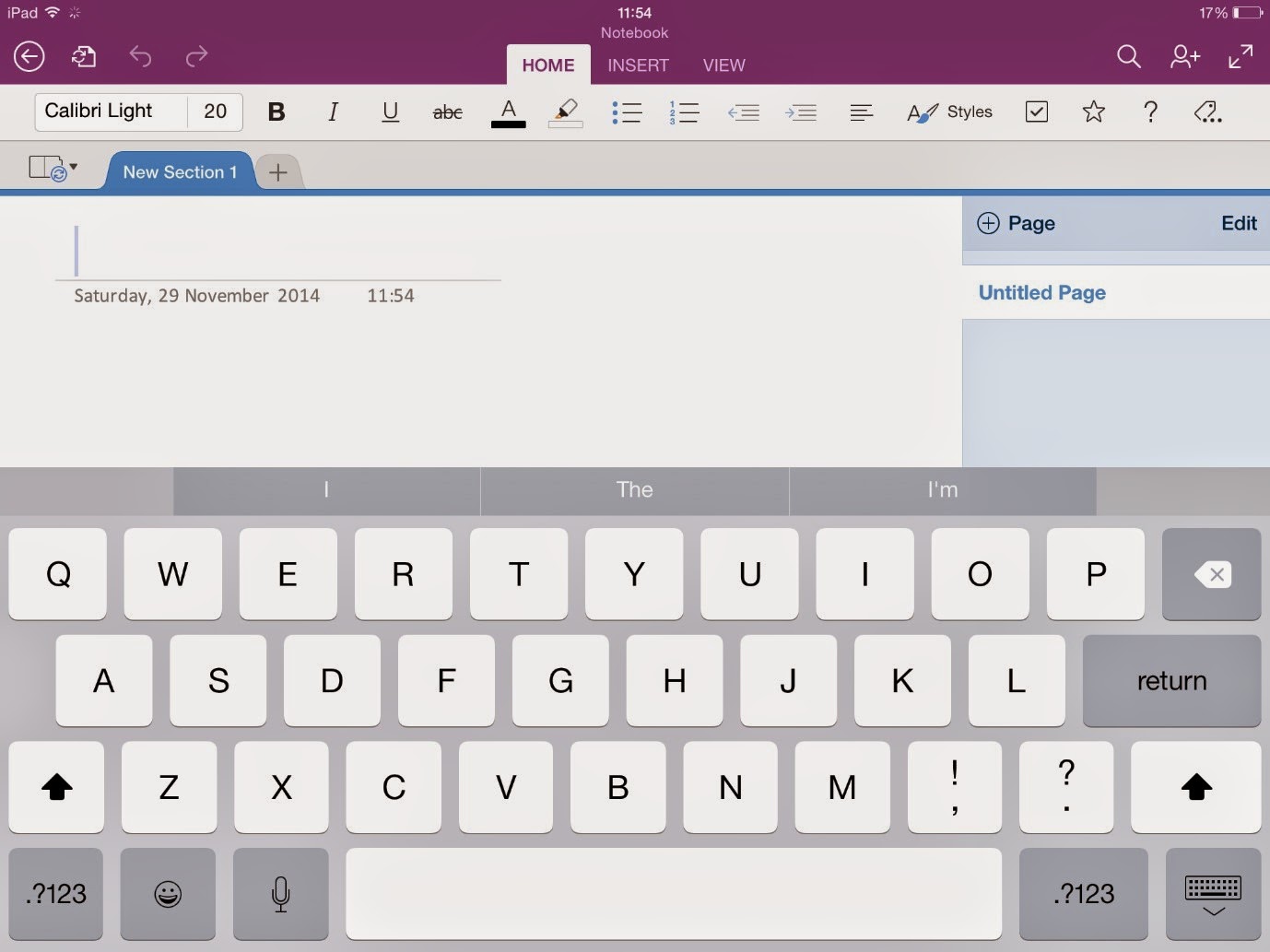
Task: Tap the question mark and period key
Action: pyautogui.click(x=1066, y=787)
